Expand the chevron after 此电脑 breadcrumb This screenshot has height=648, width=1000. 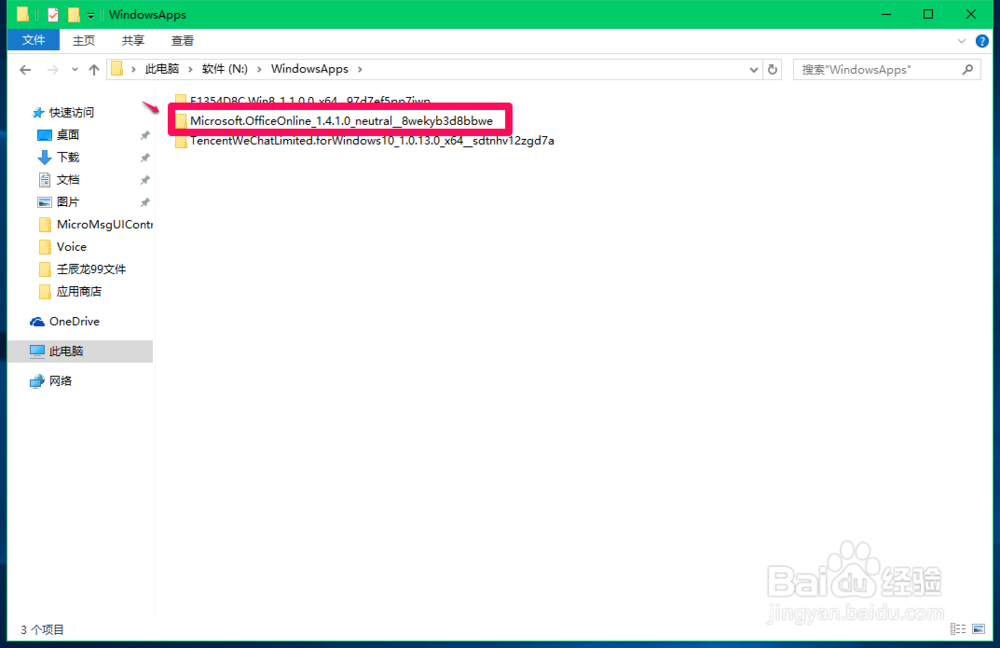click(x=190, y=69)
